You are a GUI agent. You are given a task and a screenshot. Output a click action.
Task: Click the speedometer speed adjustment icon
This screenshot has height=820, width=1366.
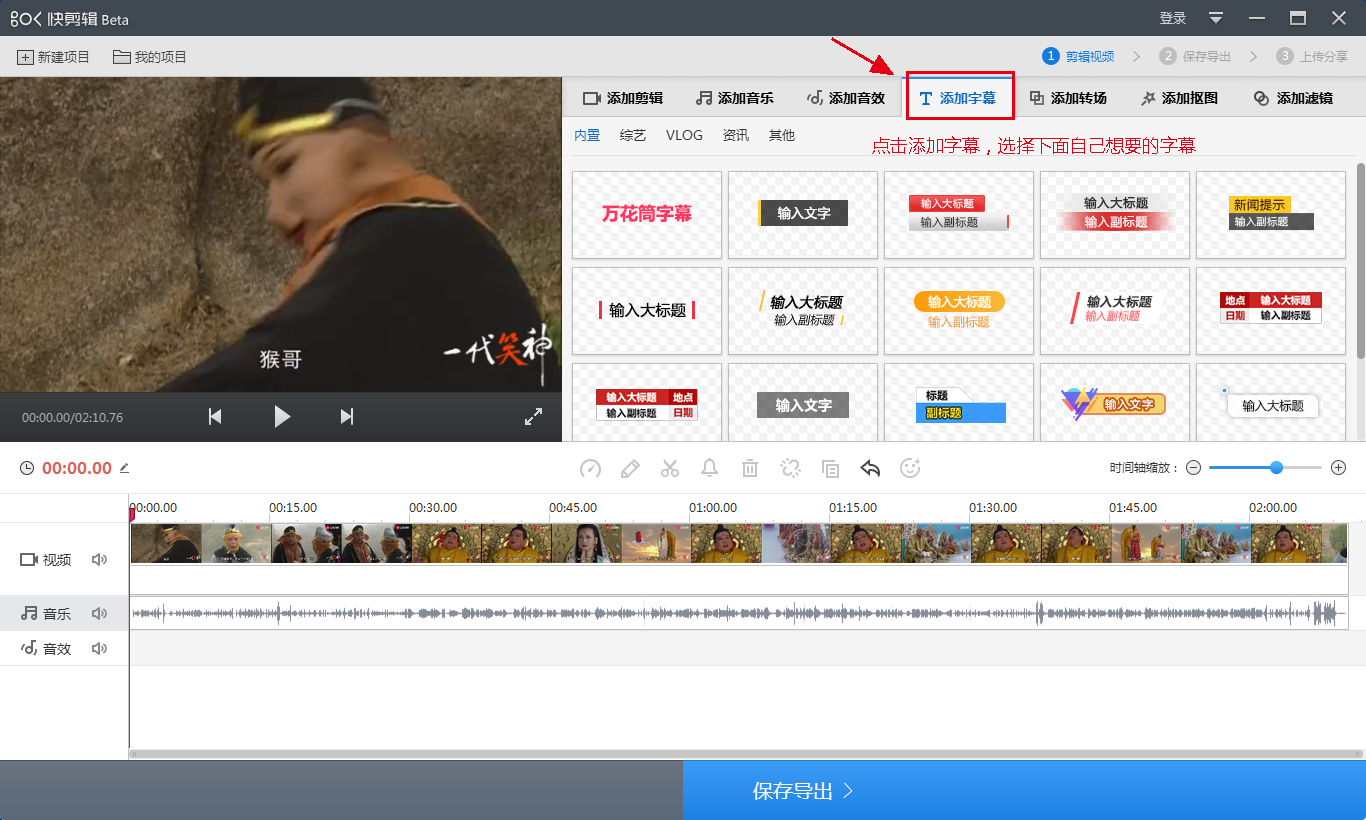pyautogui.click(x=590, y=468)
